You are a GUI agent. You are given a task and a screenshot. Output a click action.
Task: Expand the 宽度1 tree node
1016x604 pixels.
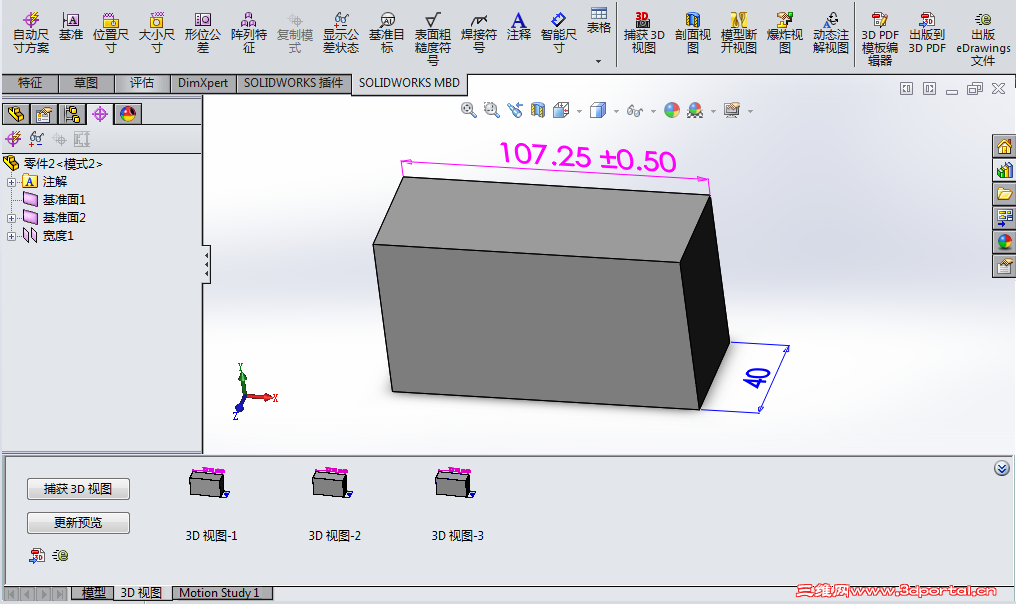(11, 237)
